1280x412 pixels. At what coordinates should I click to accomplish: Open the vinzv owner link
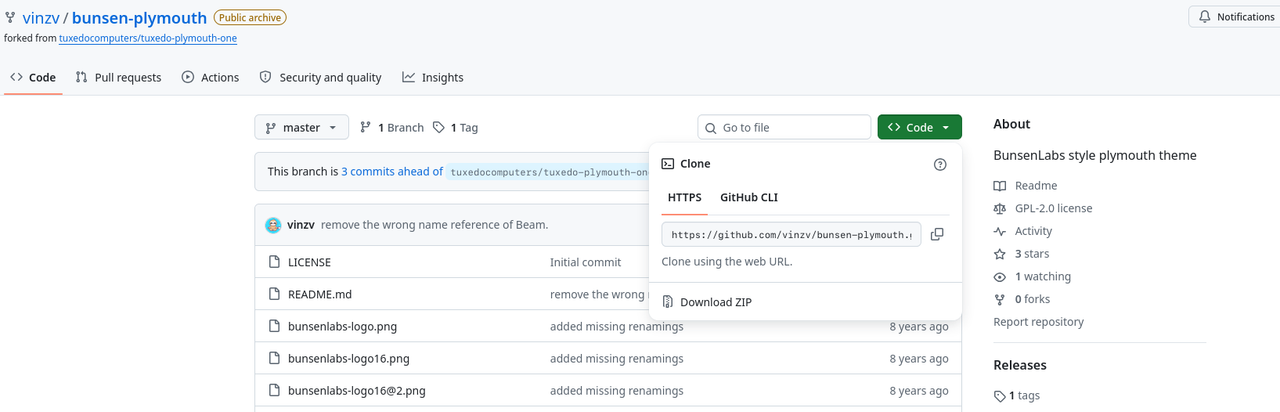click(x=41, y=18)
